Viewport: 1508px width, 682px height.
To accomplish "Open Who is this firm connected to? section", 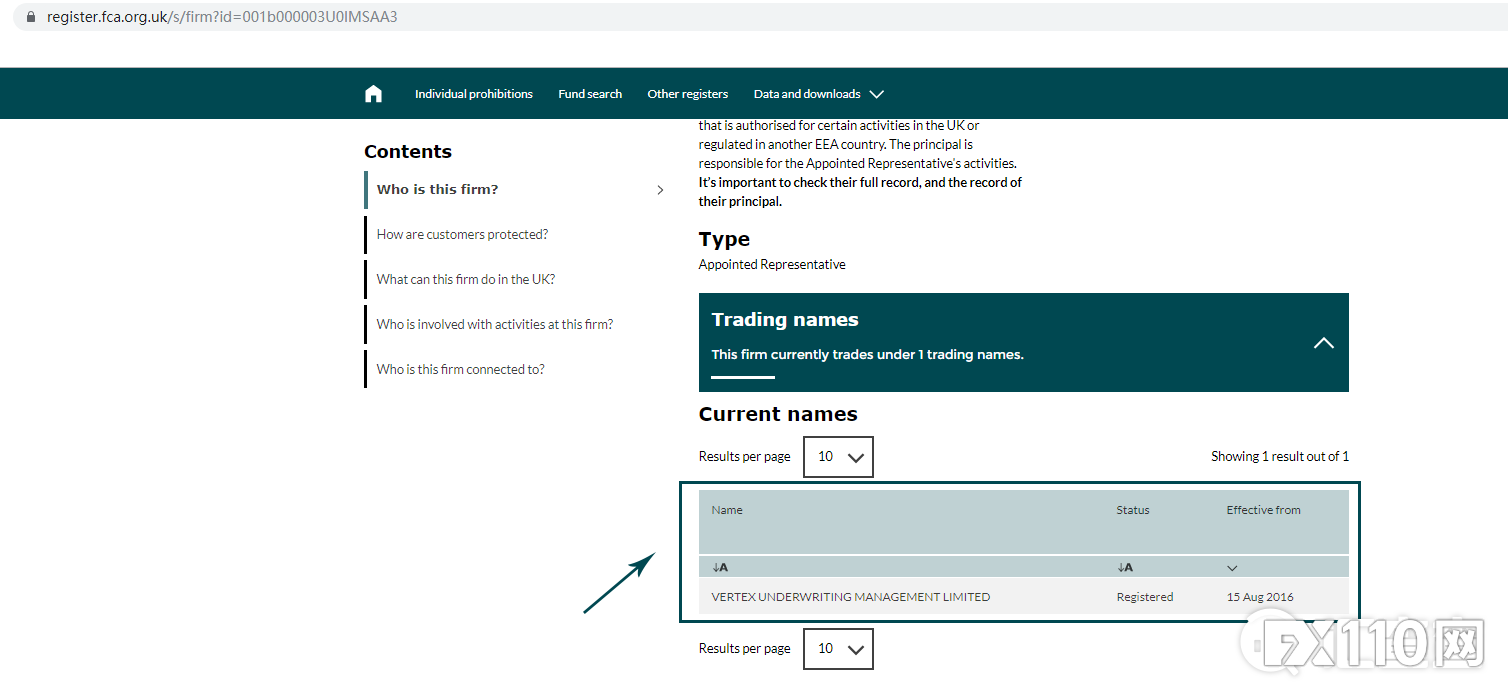I will pos(461,370).
